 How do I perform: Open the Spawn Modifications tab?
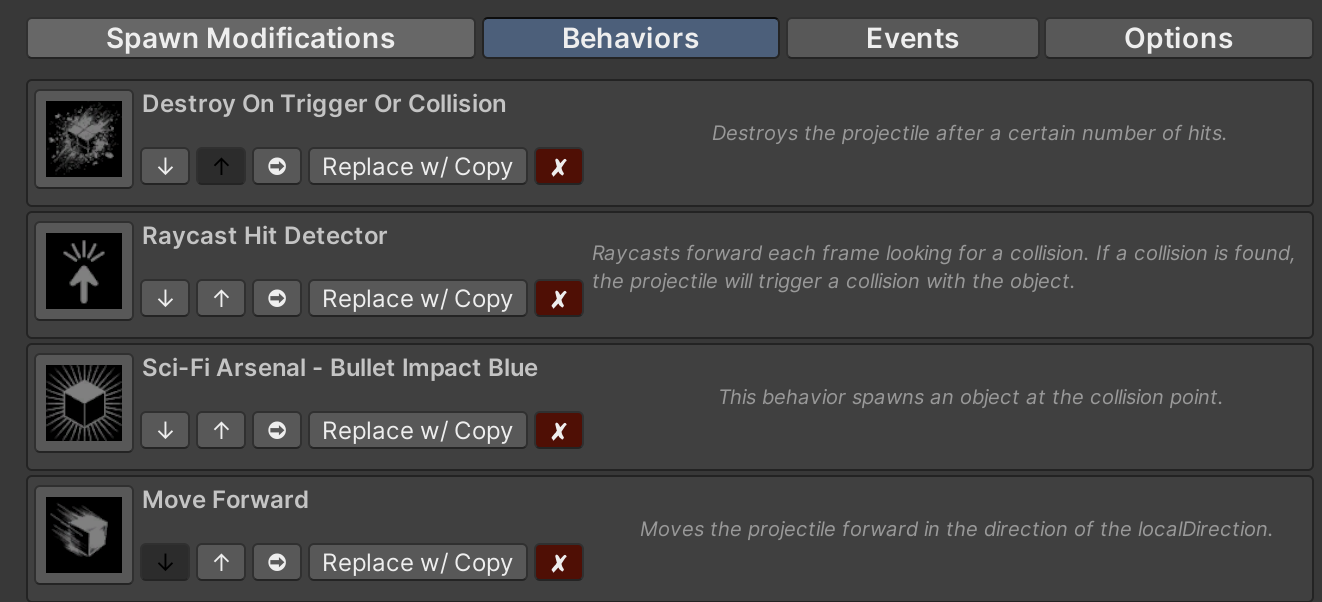pyautogui.click(x=250, y=39)
